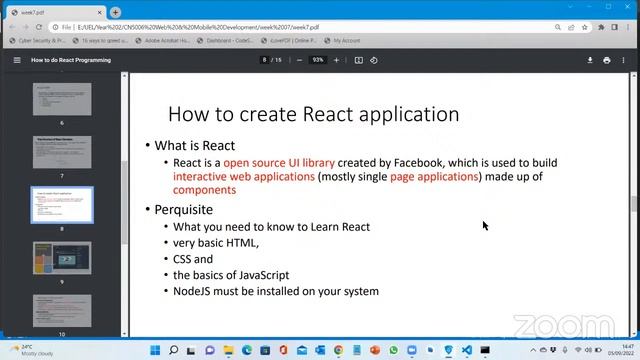Click the share page icon in address bar
Image resolution: width=640 pixels, height=360 pixels.
[571, 27]
